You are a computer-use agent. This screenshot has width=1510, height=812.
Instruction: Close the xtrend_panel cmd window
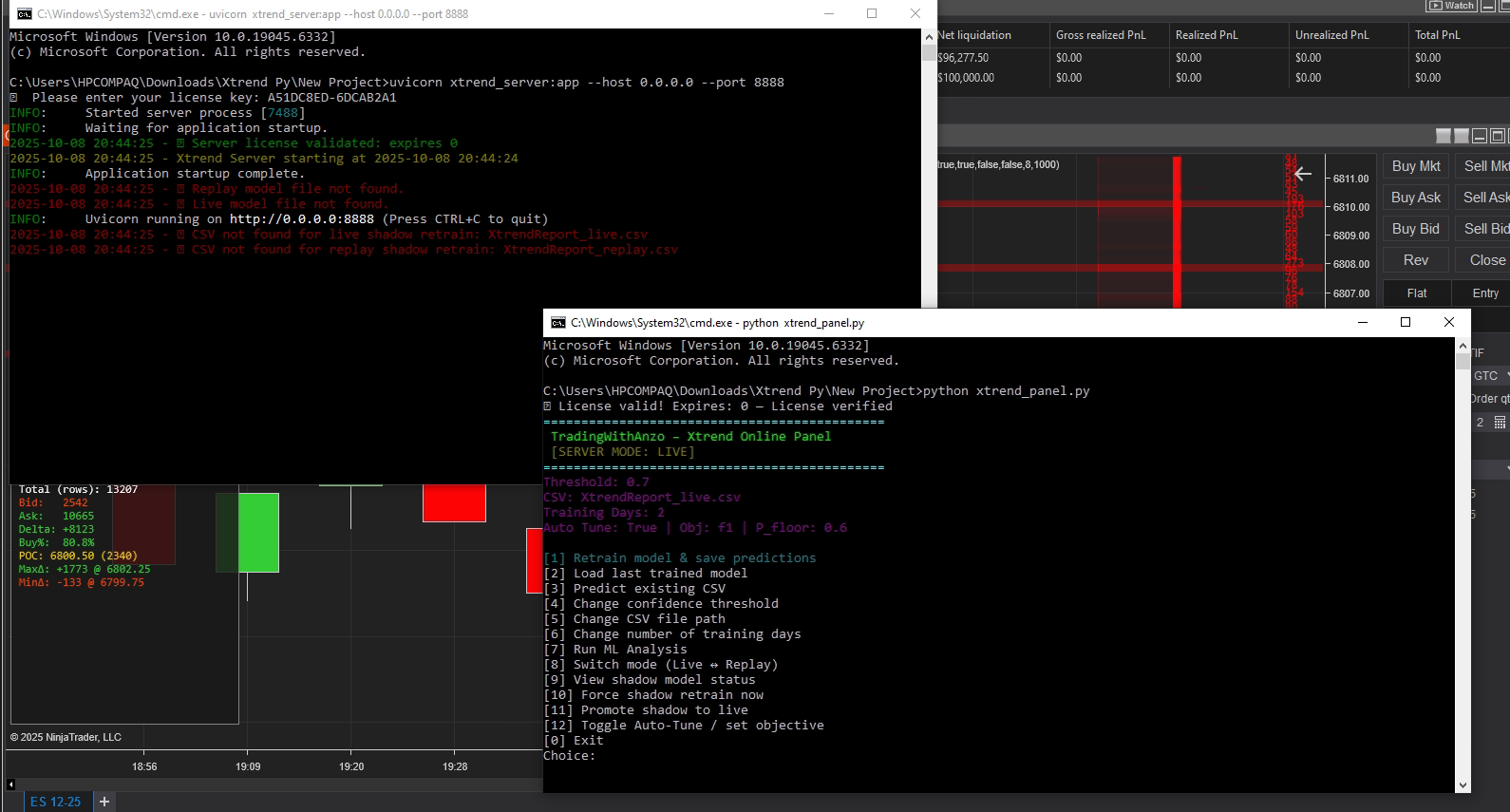[1449, 323]
